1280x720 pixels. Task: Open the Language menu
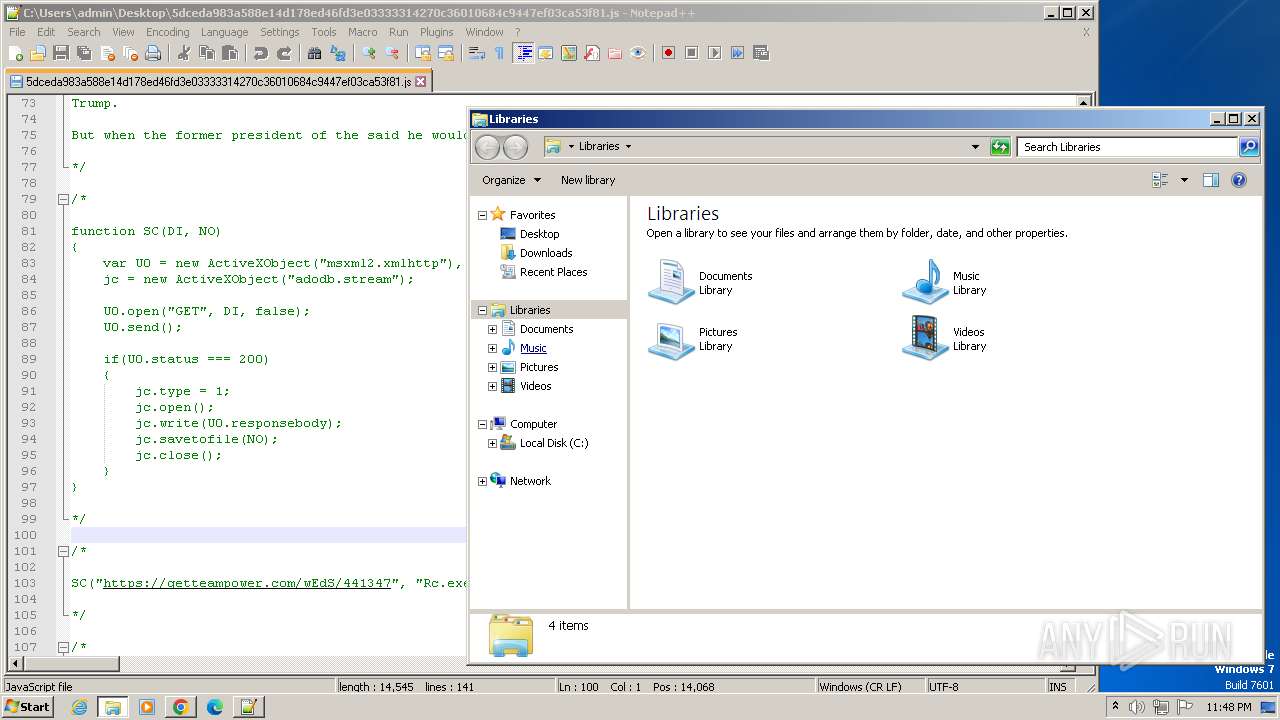(224, 32)
